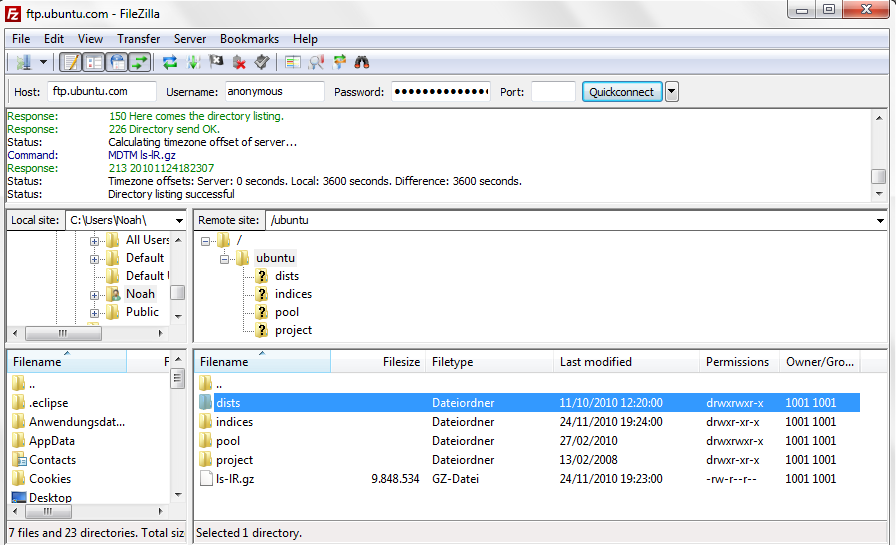Image resolution: width=896 pixels, height=545 pixels.
Task: Click the local tree horizontal scrollbar thumb
Action: point(63,333)
